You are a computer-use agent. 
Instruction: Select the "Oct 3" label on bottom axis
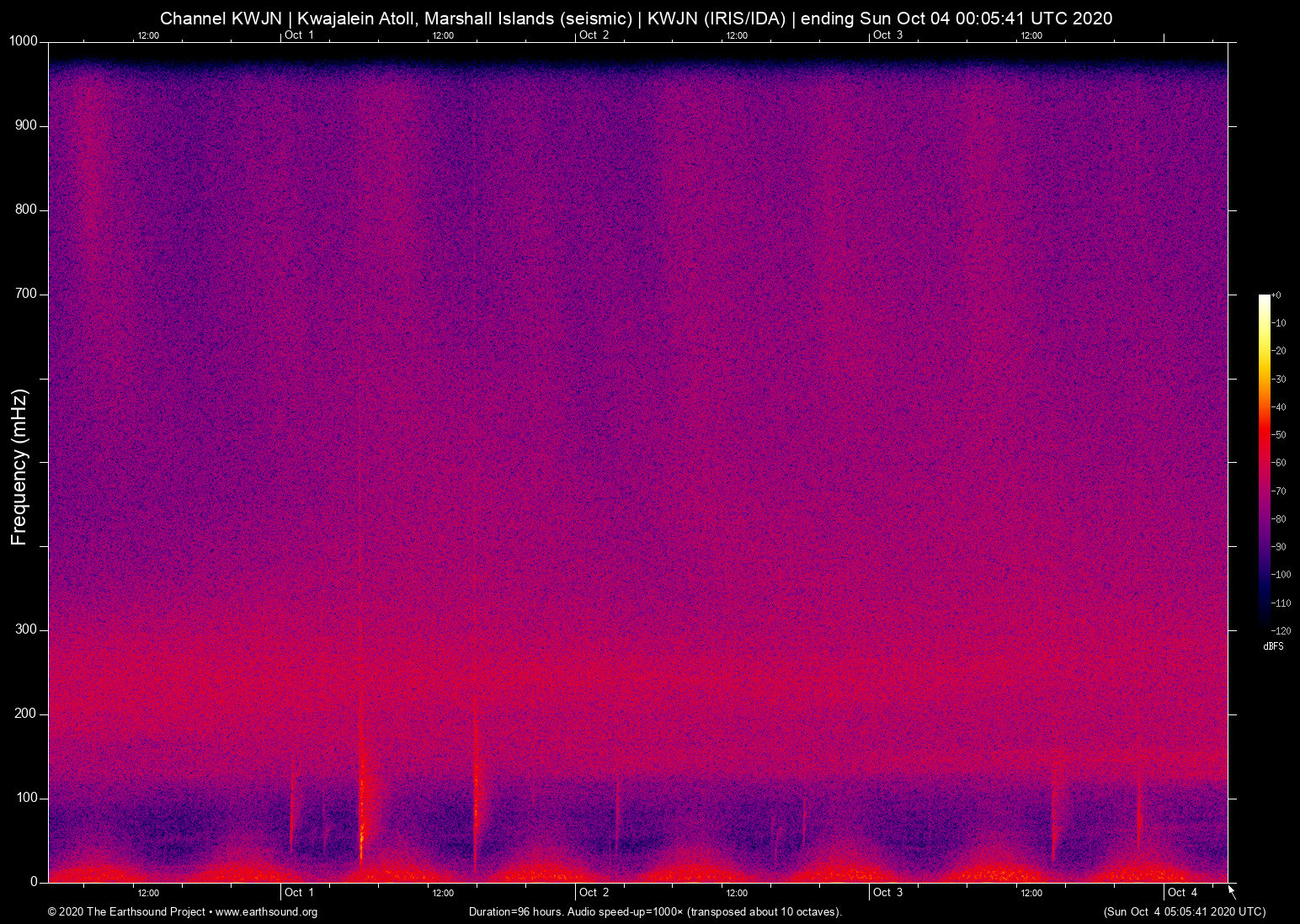click(x=888, y=893)
